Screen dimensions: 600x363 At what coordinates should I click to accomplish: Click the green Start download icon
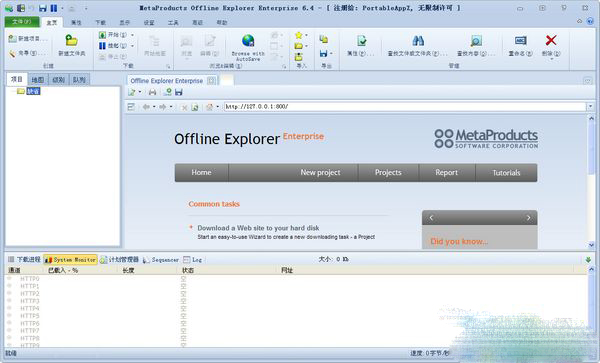[x=102, y=35]
